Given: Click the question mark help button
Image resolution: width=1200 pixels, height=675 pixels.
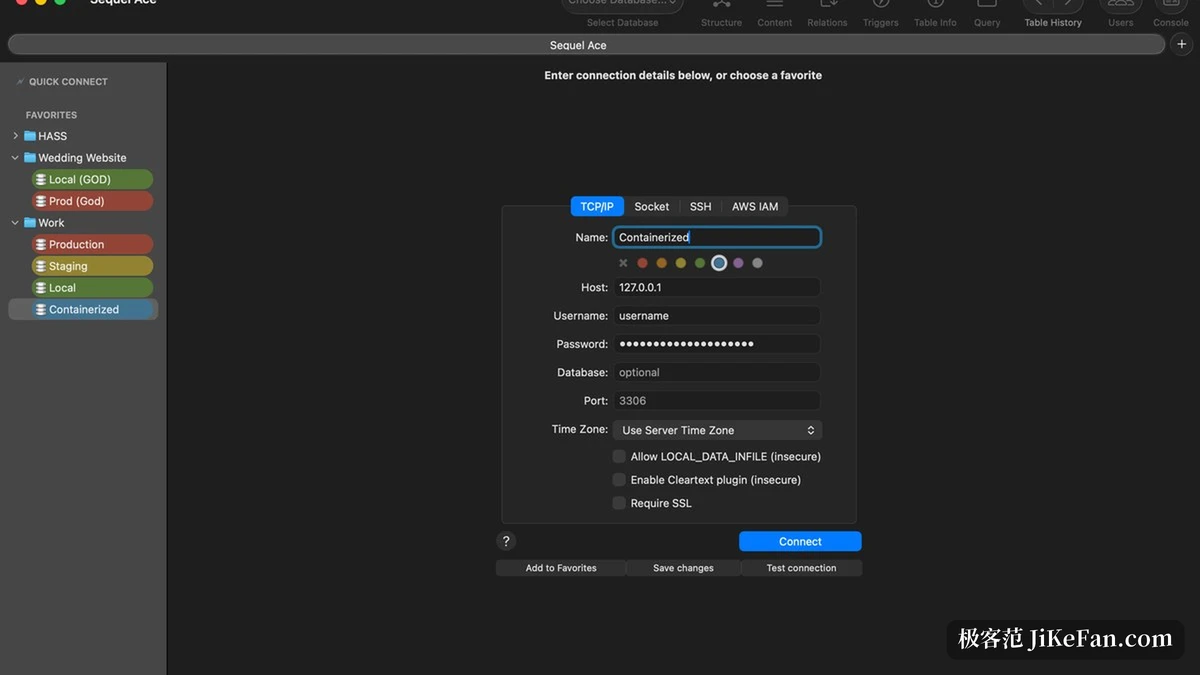Looking at the screenshot, I should coord(506,541).
